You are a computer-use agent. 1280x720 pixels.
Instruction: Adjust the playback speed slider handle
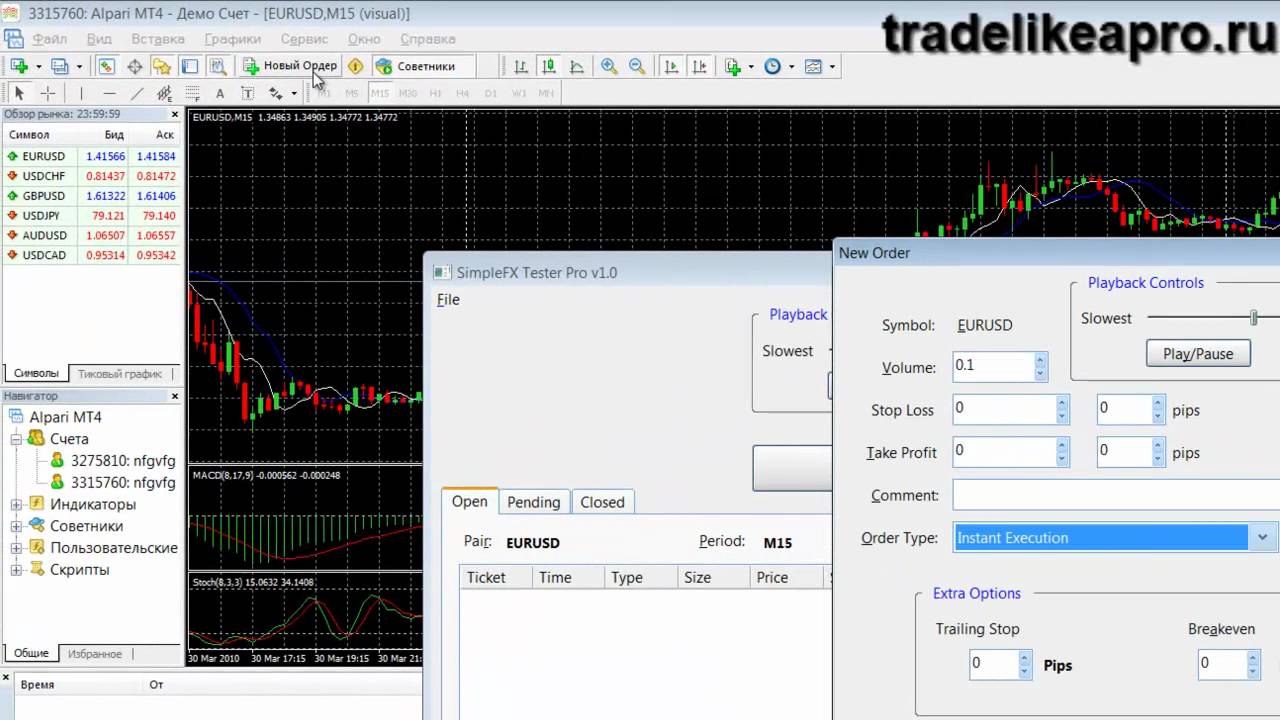point(1253,318)
